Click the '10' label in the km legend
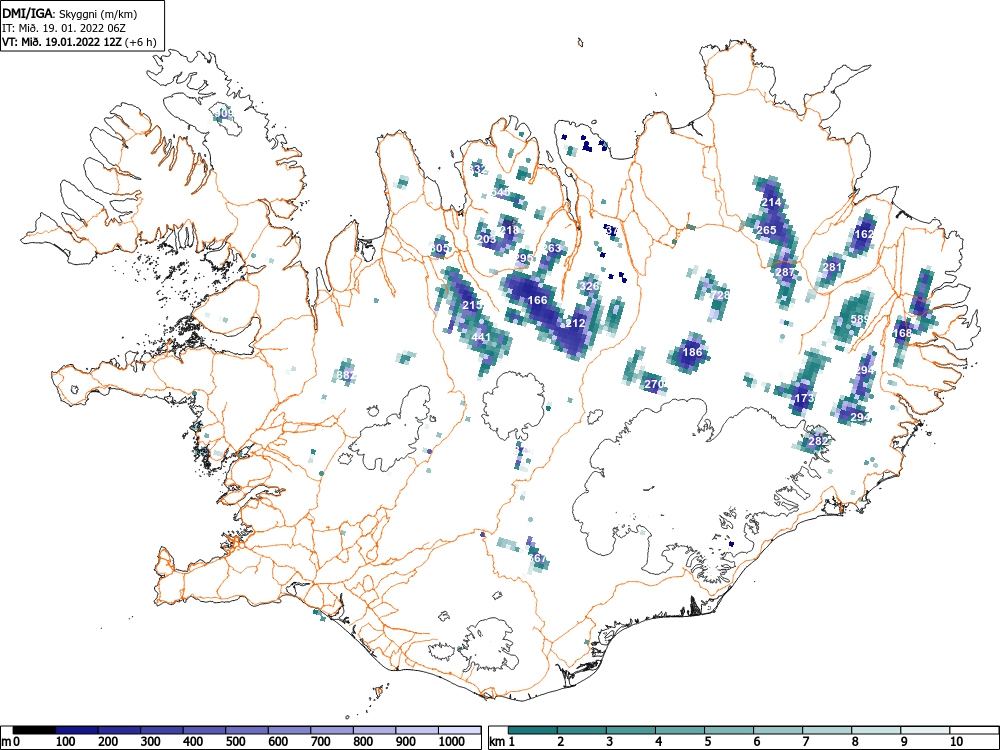 pyautogui.click(x=955, y=742)
